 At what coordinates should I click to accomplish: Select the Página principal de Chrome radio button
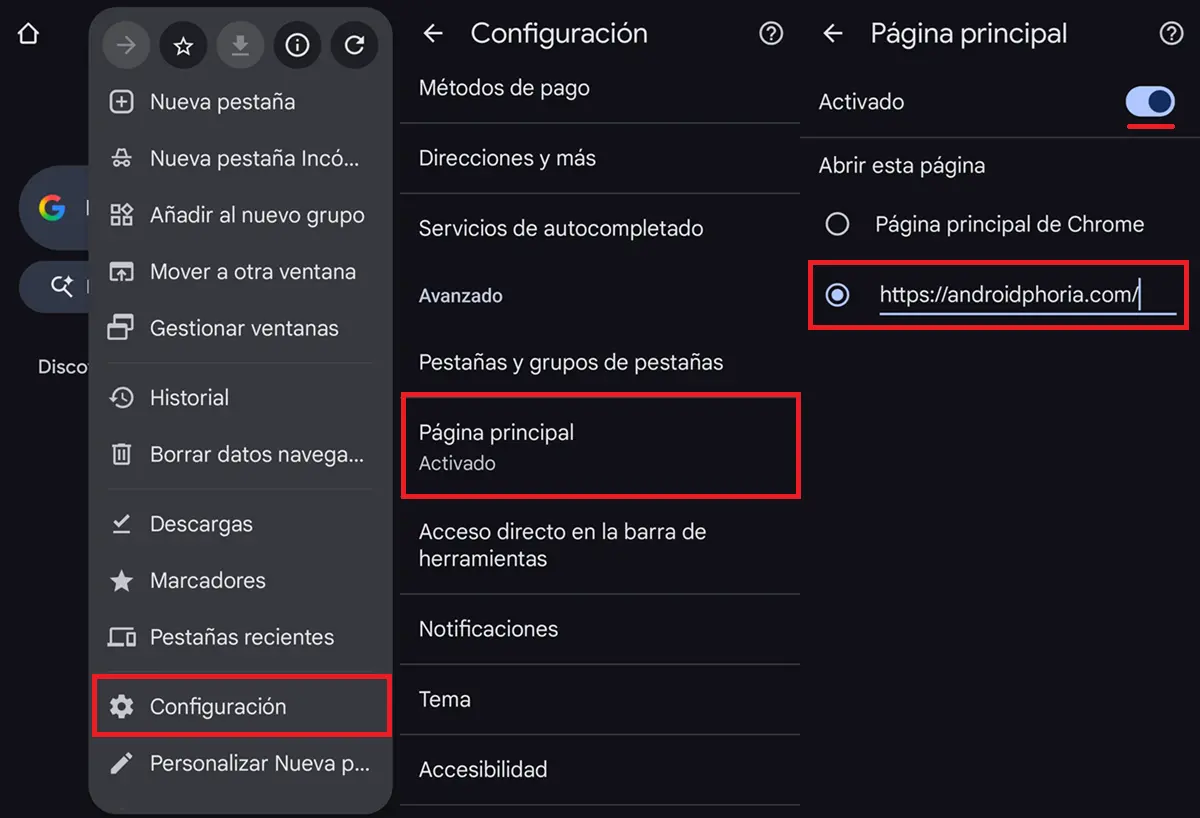click(x=837, y=224)
